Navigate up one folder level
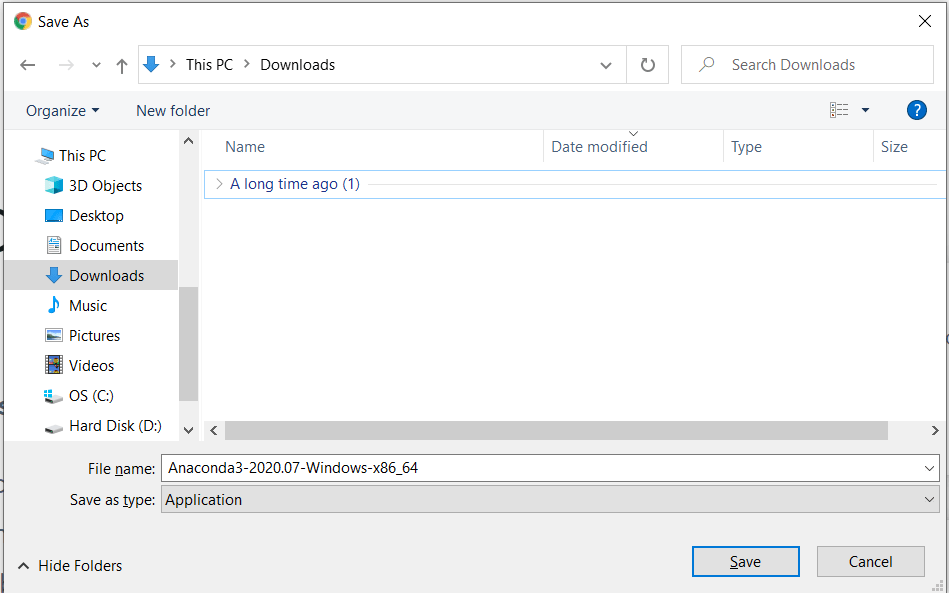This screenshot has height=593, width=949. pos(121,64)
